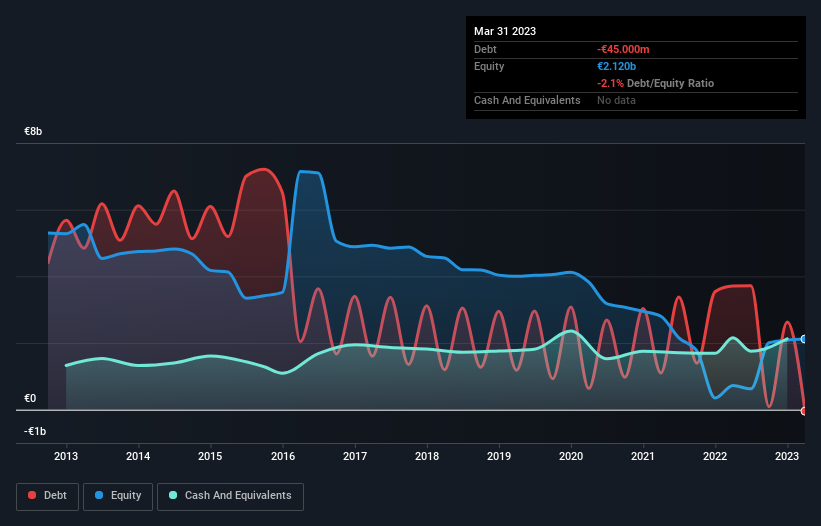821x526 pixels.
Task: Click the -2.1% Debt/Equity Ratio text
Action: tap(656, 83)
